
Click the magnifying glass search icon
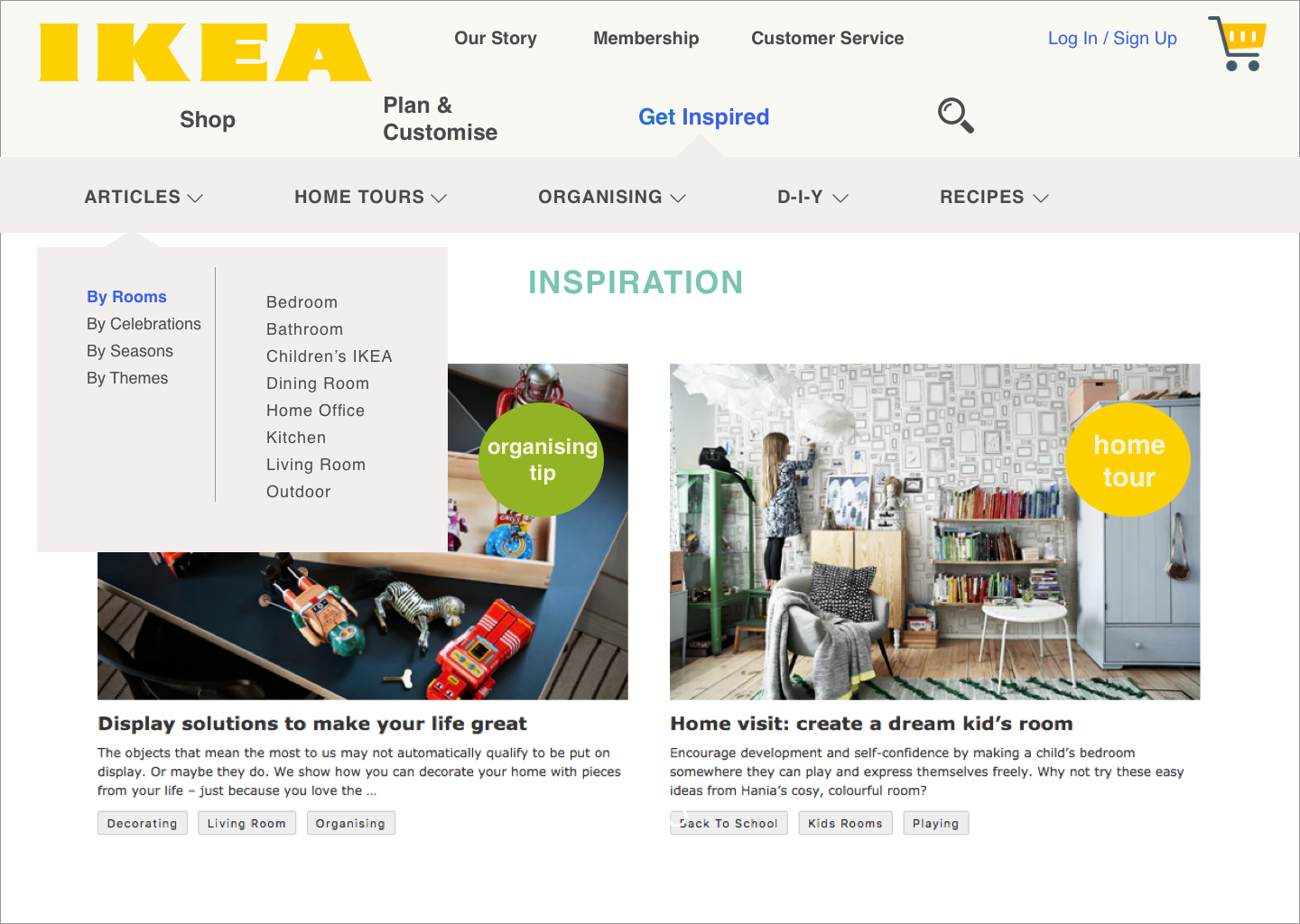[x=956, y=115]
